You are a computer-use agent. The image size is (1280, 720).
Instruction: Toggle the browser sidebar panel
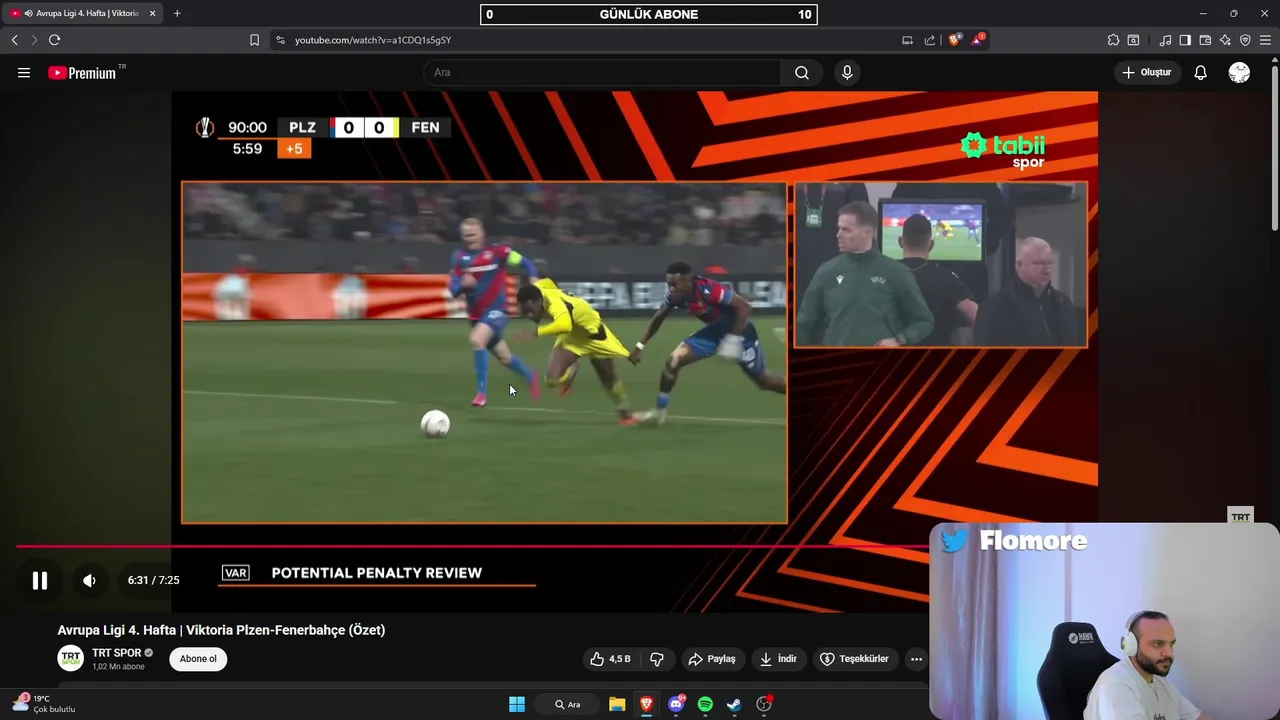tap(1185, 40)
